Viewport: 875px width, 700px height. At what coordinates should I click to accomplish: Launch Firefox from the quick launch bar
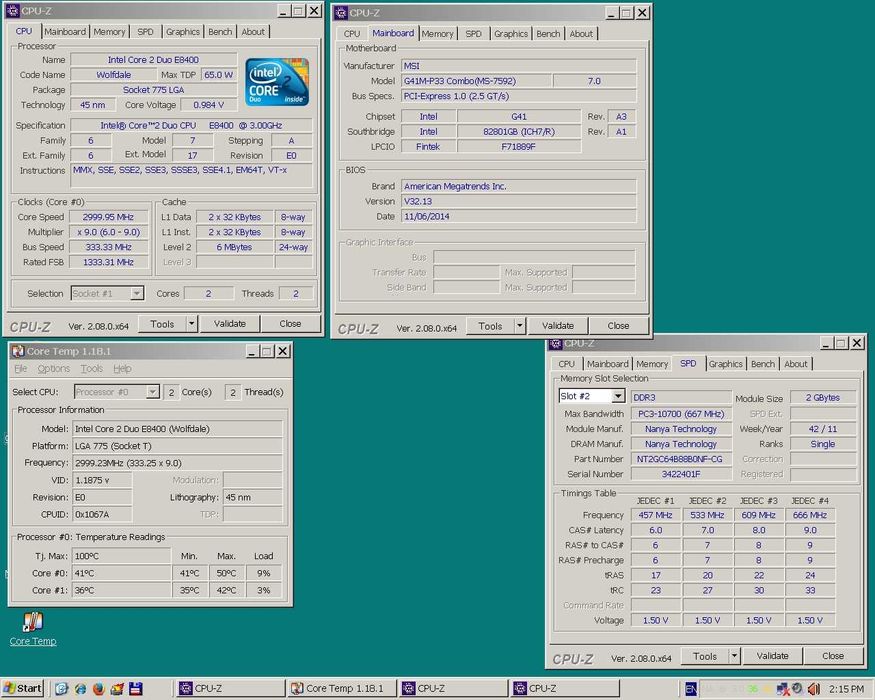tap(99, 689)
